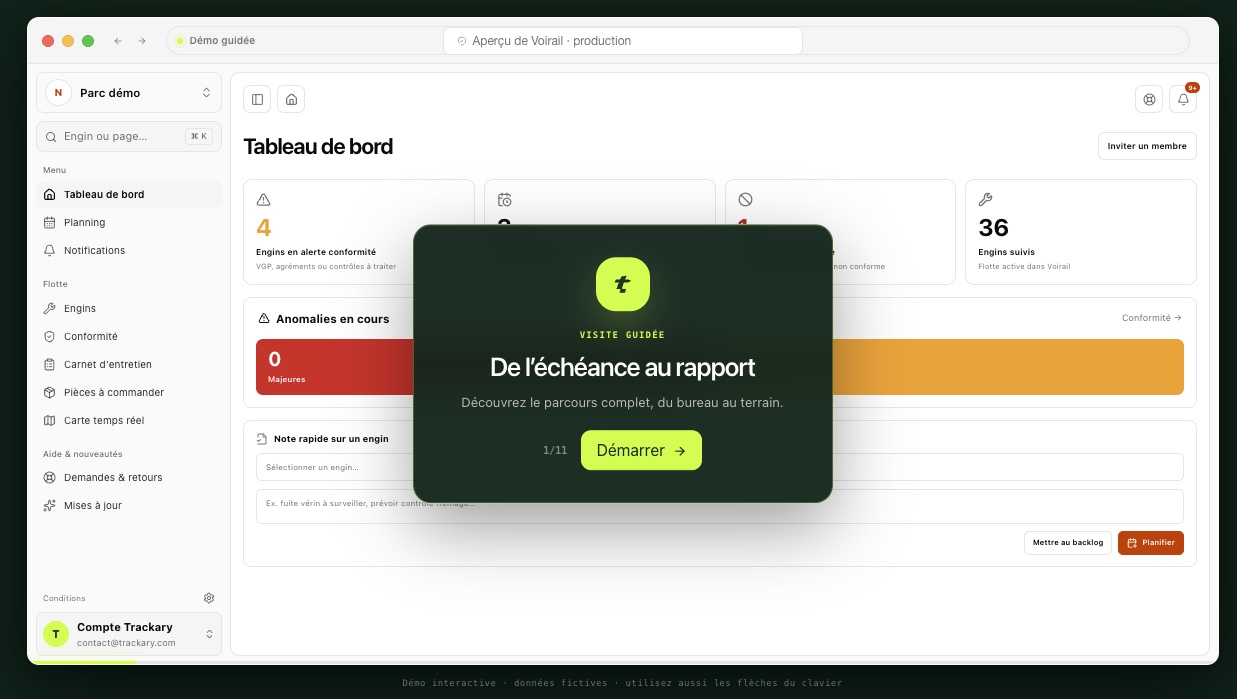Open the settings gear next to Conditions
The width and height of the screenshot is (1237, 699).
click(x=209, y=598)
